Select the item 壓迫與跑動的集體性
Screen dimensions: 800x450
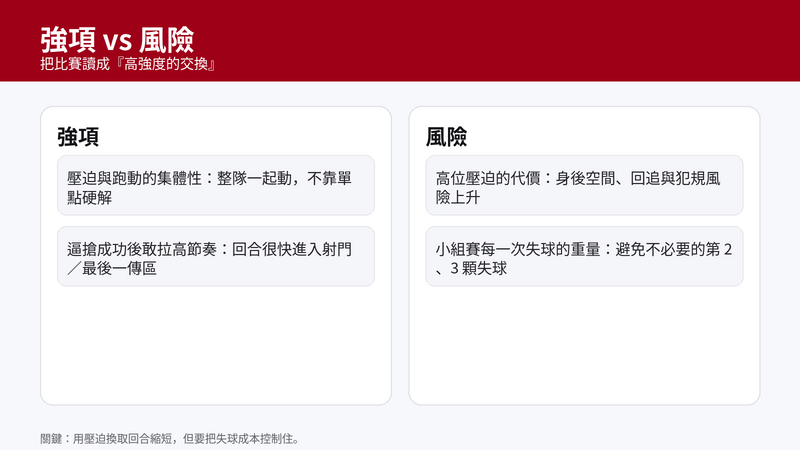pos(216,186)
